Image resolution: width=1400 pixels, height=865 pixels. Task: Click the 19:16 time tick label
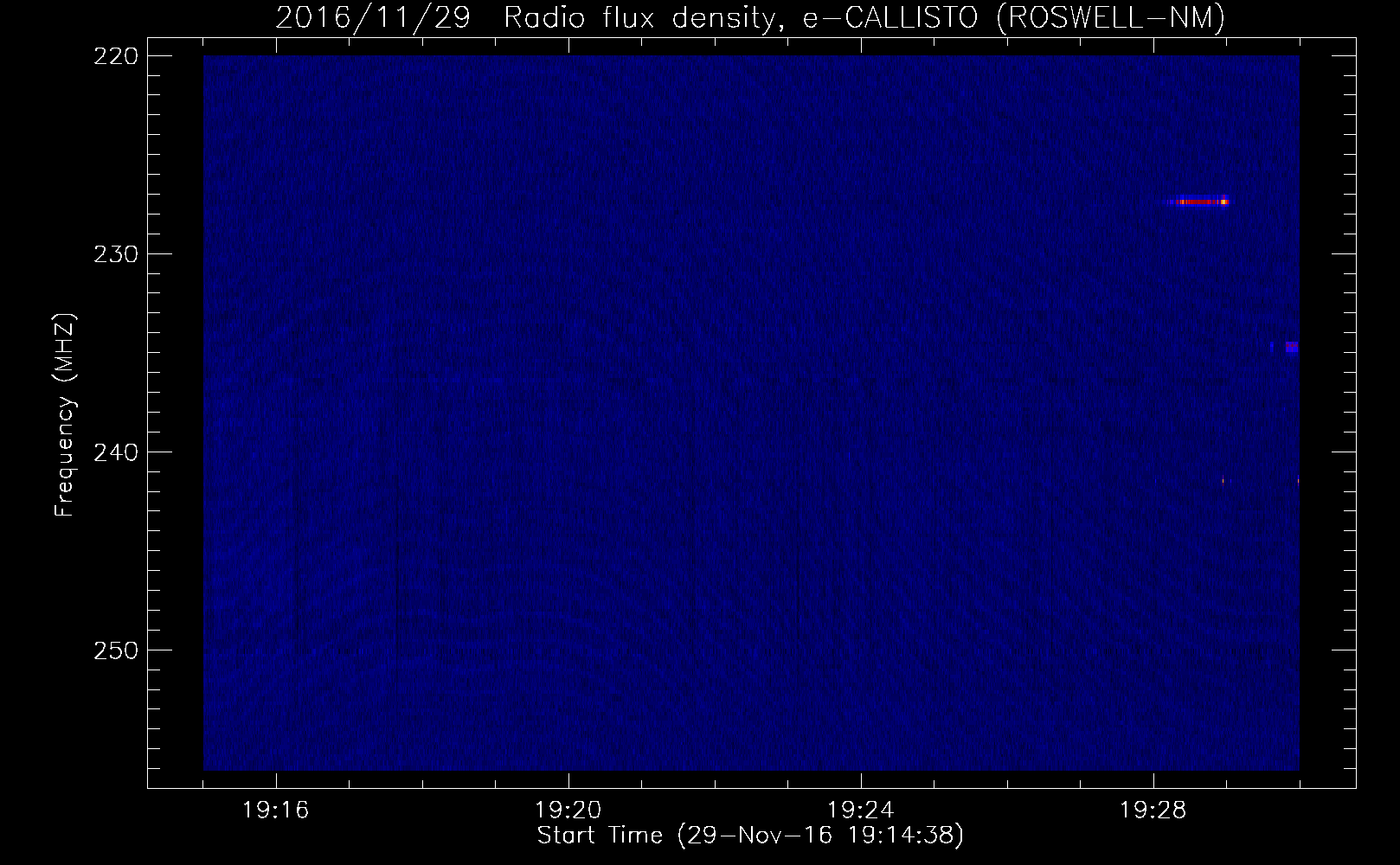pos(276,811)
